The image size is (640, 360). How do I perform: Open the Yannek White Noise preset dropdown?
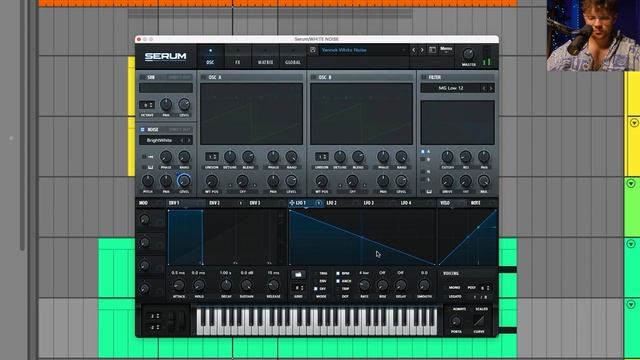coord(363,50)
